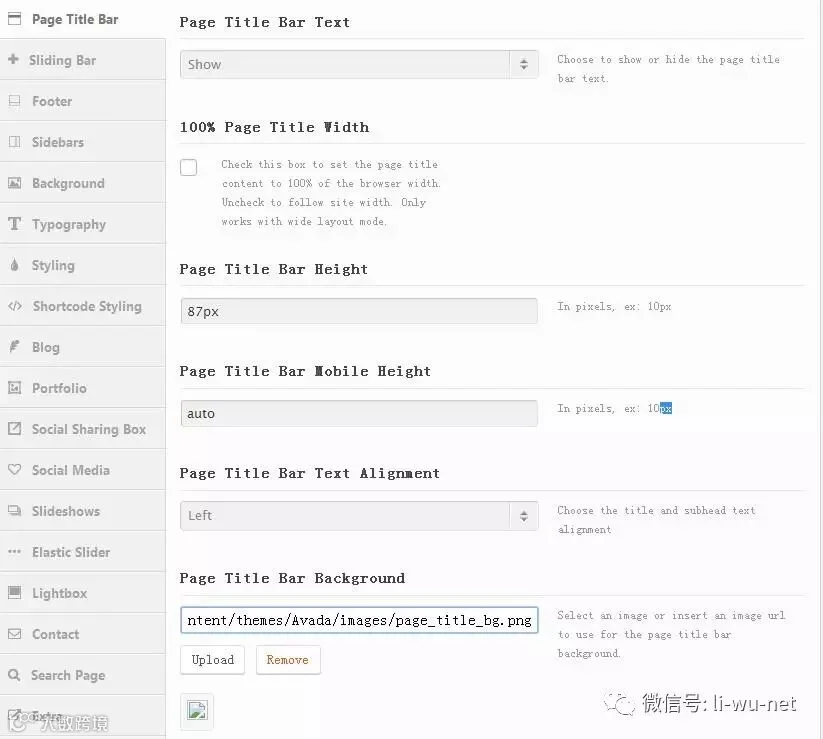
Task: Click the Search Page magnifier icon
Action: pyautogui.click(x=14, y=674)
